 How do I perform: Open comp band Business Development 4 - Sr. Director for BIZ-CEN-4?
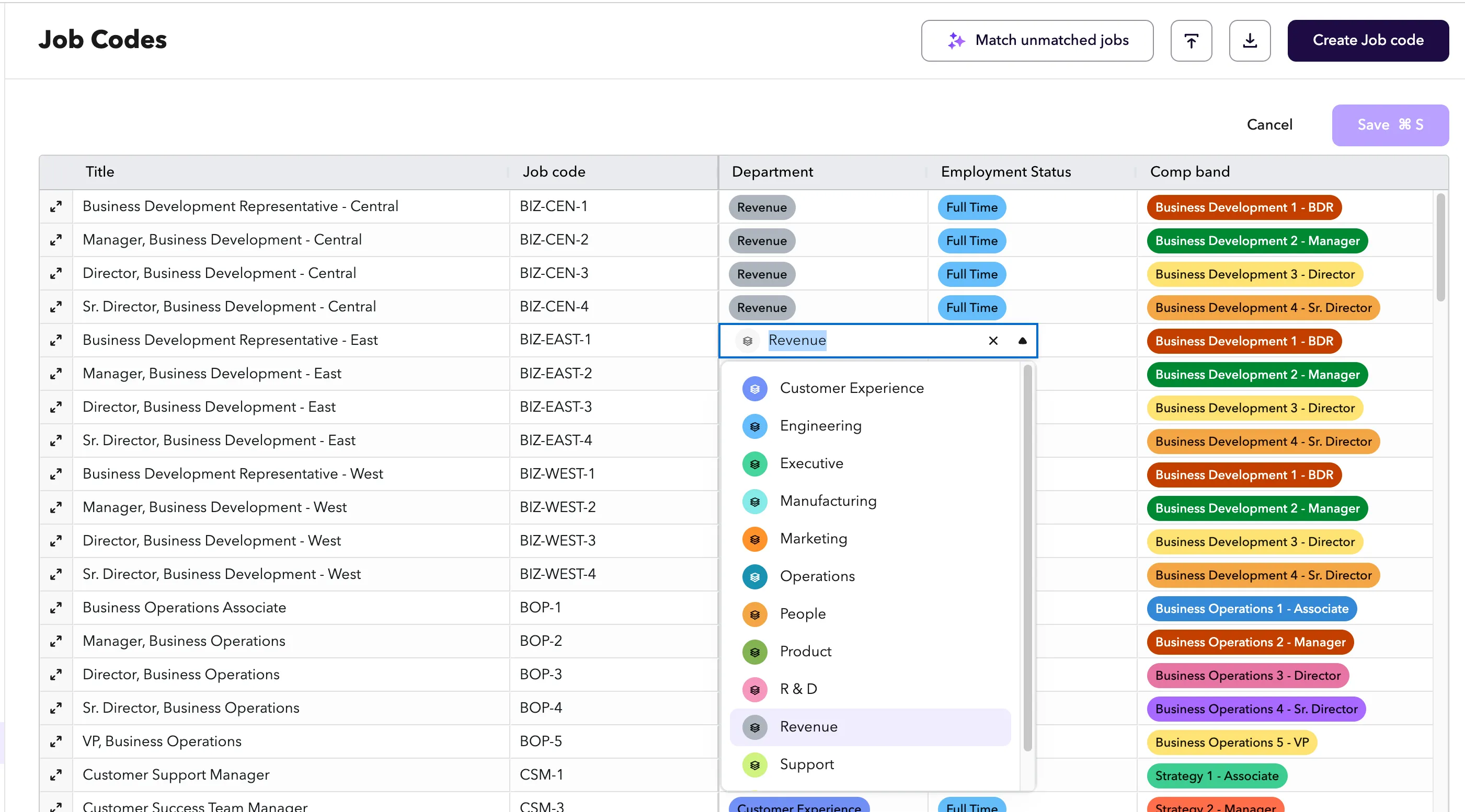pos(1263,308)
